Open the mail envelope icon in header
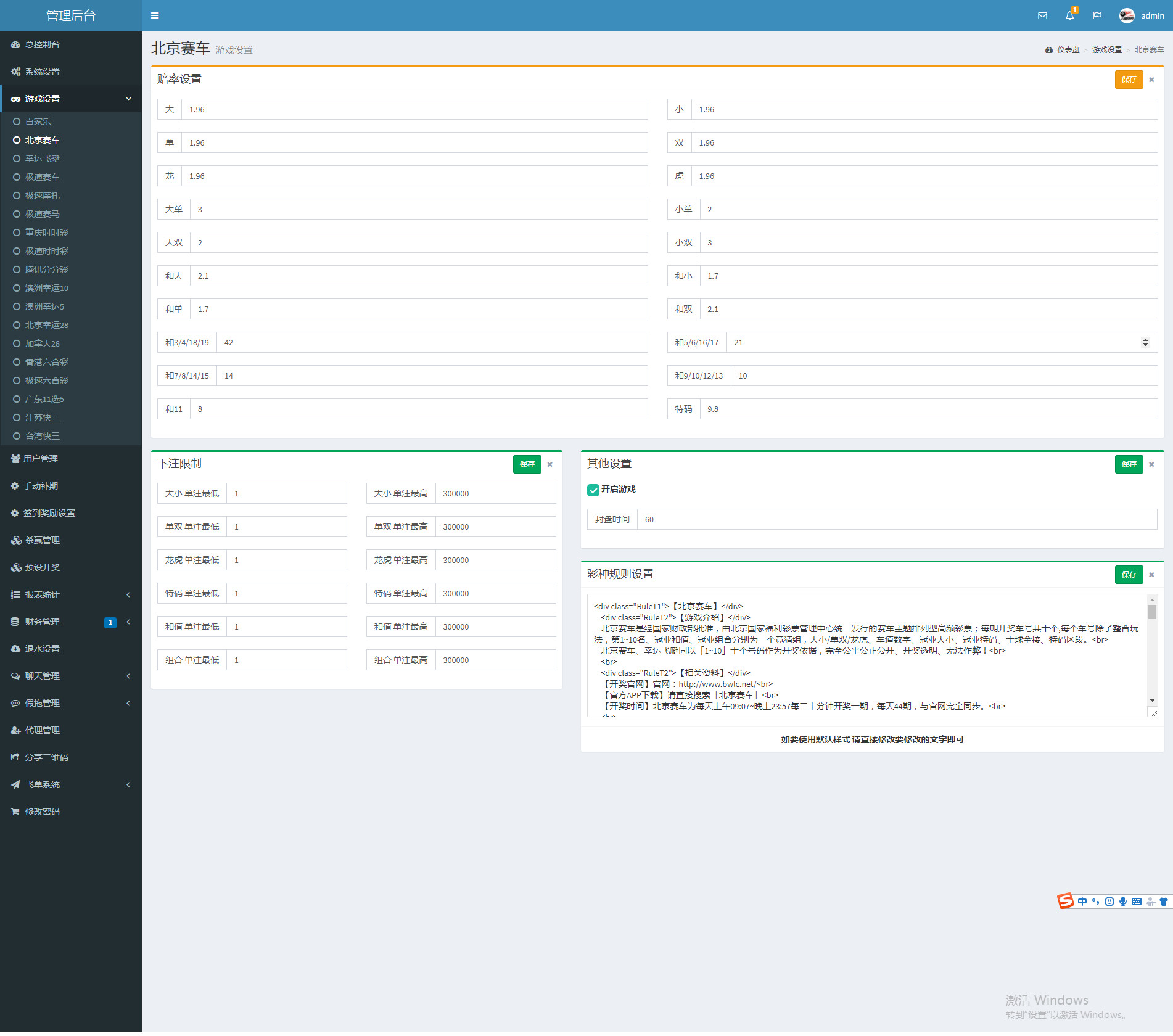Viewport: 1173px width, 1036px height. click(1042, 15)
